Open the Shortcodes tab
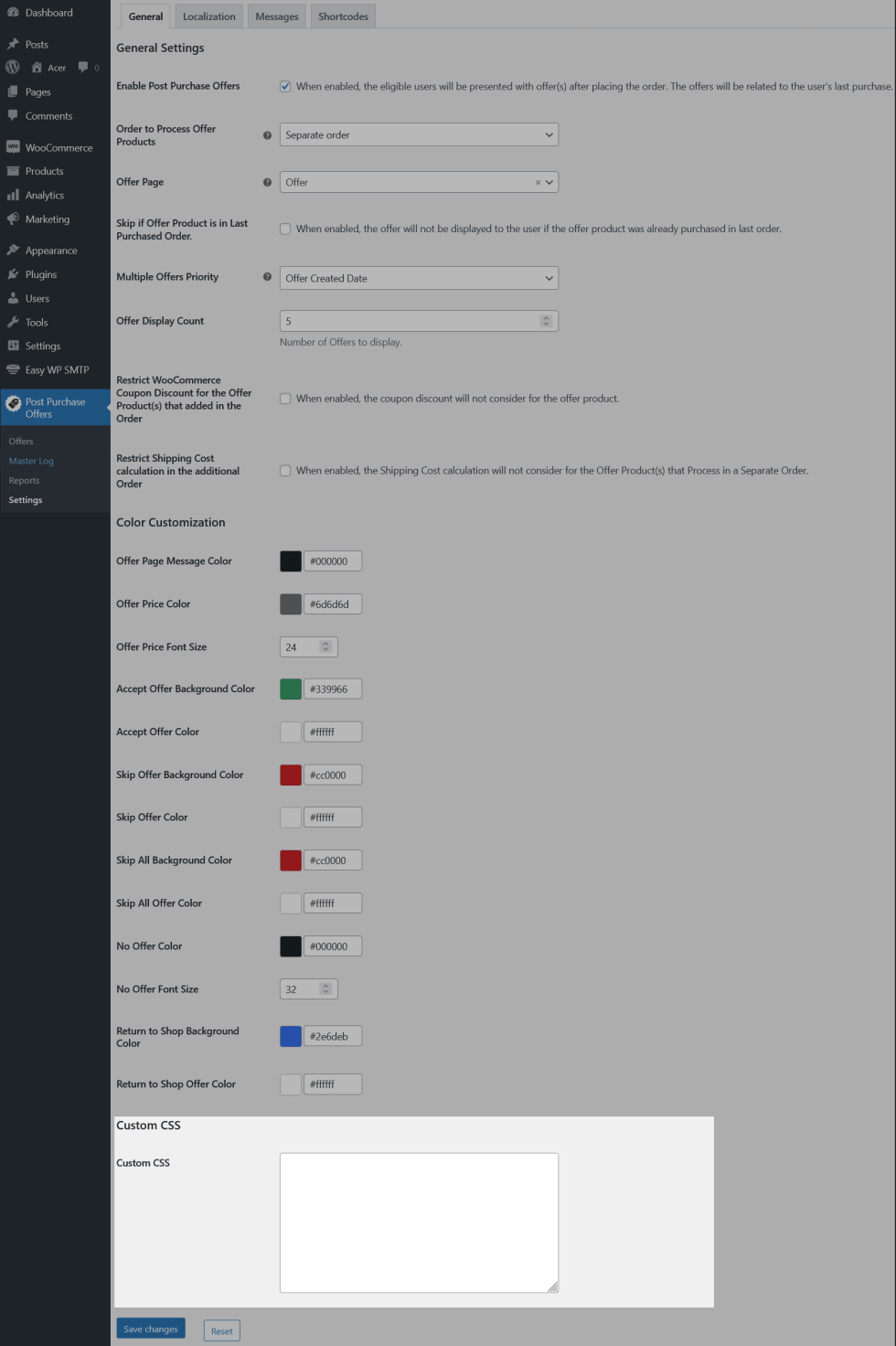896x1346 pixels. pyautogui.click(x=343, y=16)
